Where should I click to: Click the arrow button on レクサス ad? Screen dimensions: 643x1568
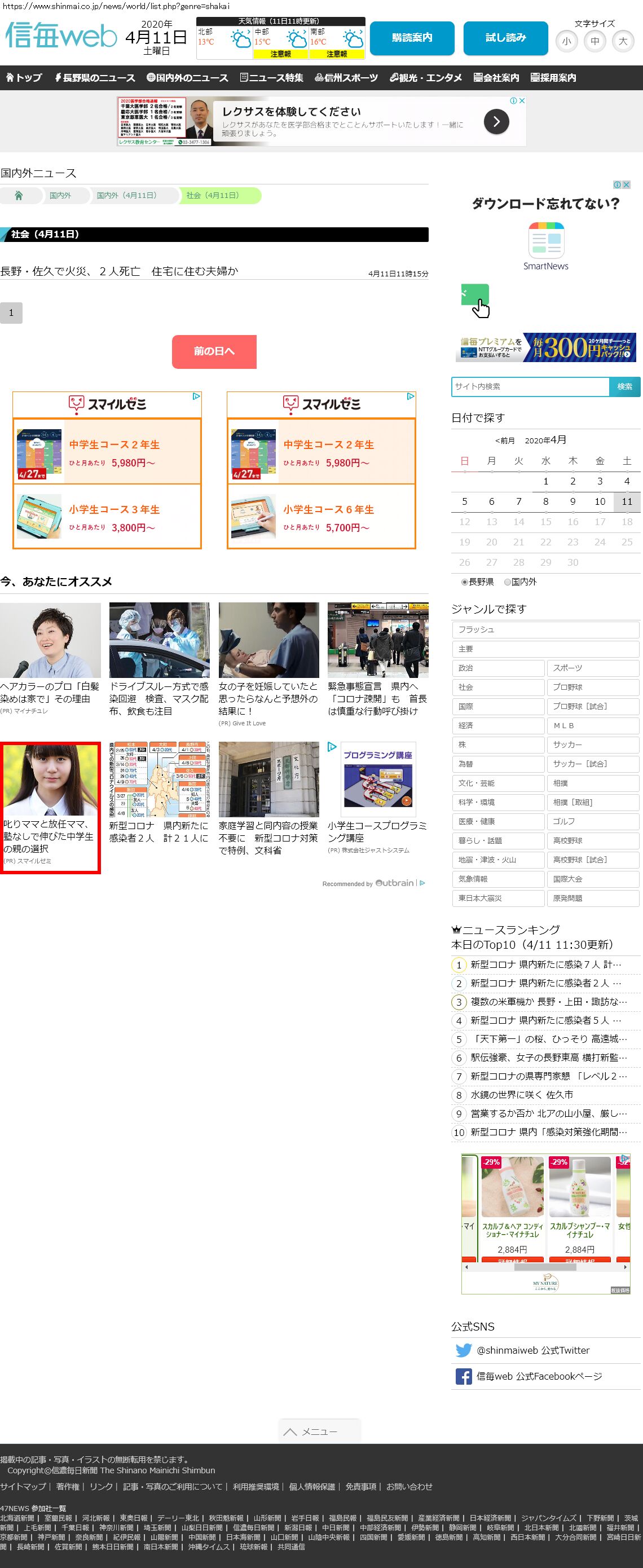496,122
